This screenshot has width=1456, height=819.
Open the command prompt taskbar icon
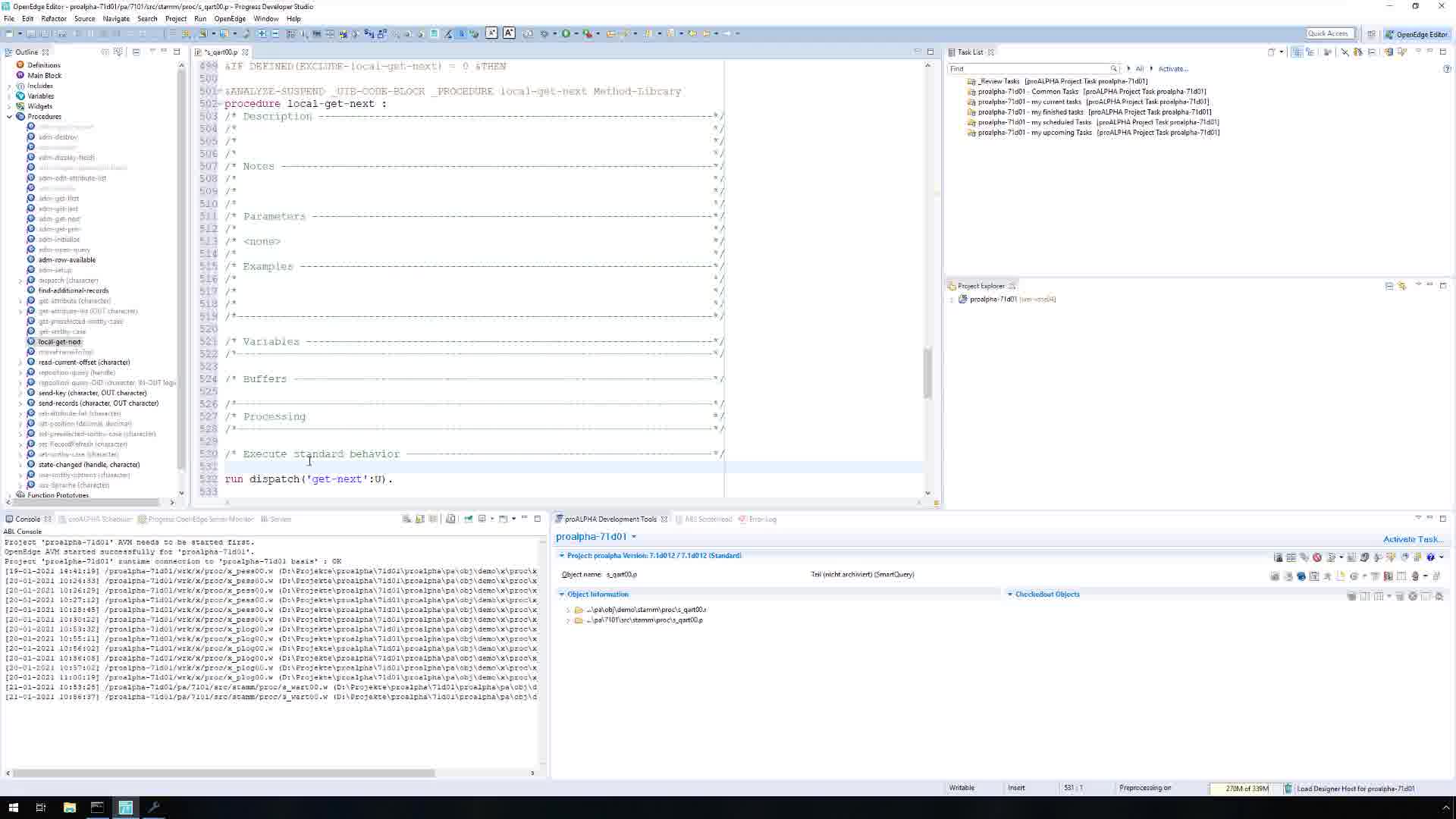tap(97, 808)
